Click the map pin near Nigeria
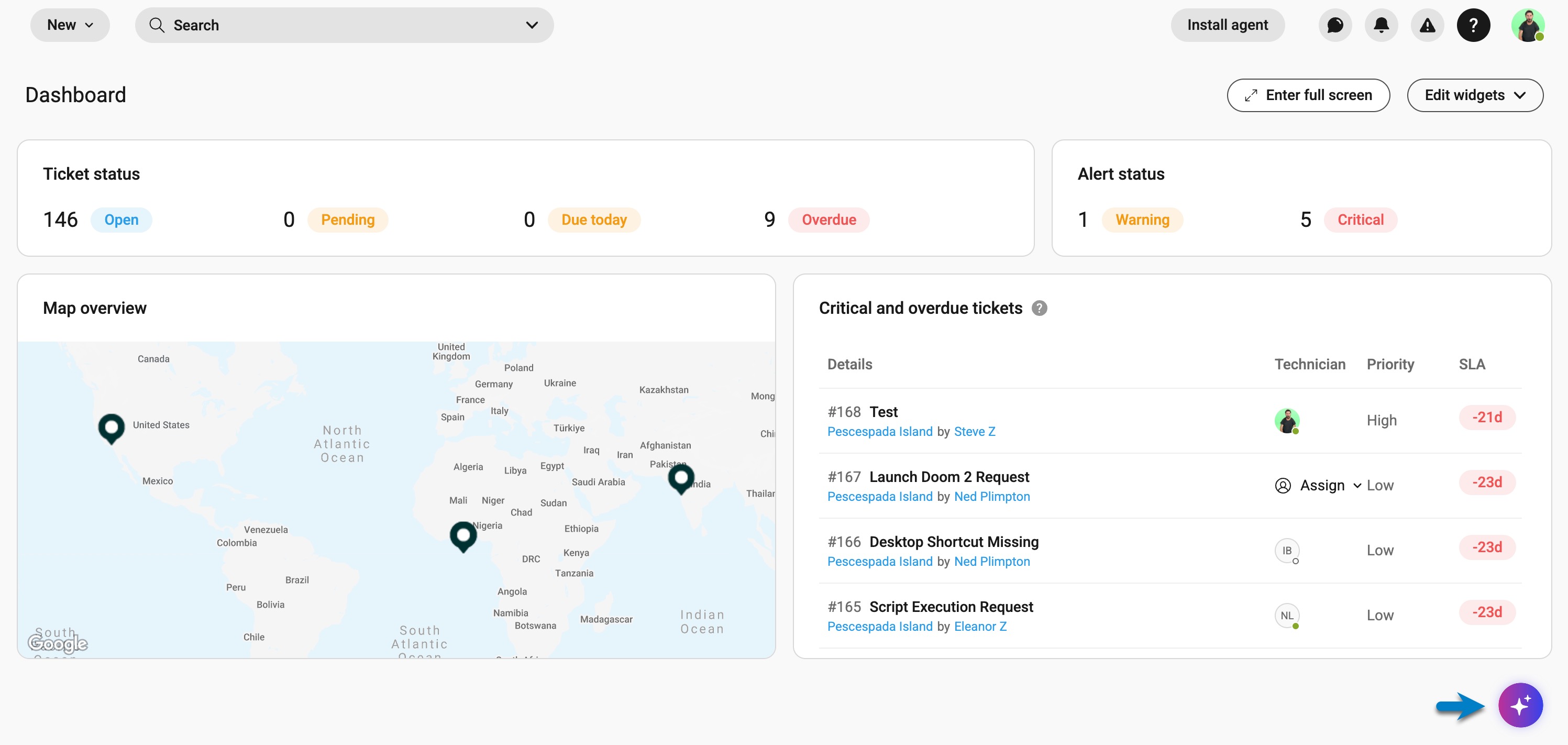This screenshot has height=745, width=1568. (x=462, y=535)
